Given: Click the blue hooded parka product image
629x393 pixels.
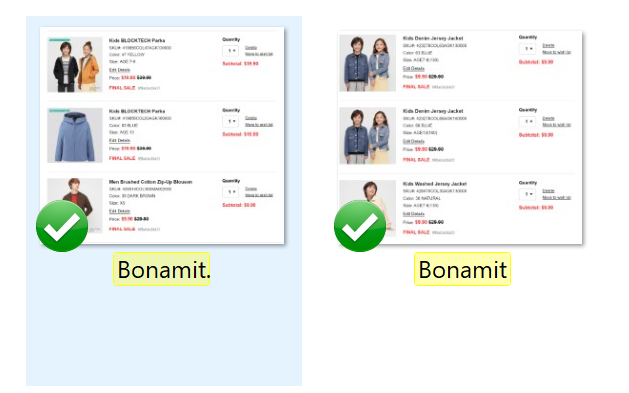Looking at the screenshot, I should (x=75, y=135).
